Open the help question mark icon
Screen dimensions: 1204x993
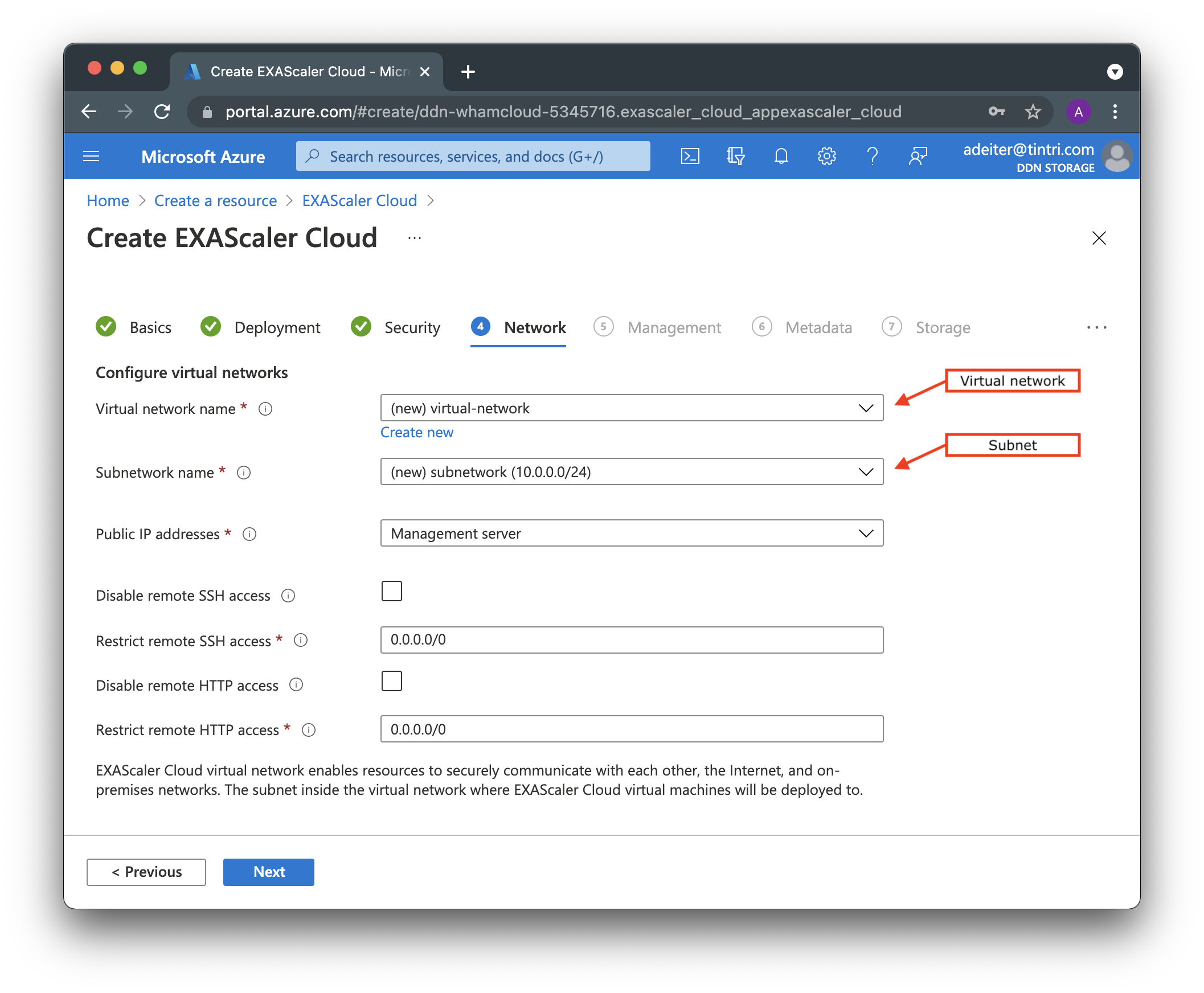872,155
